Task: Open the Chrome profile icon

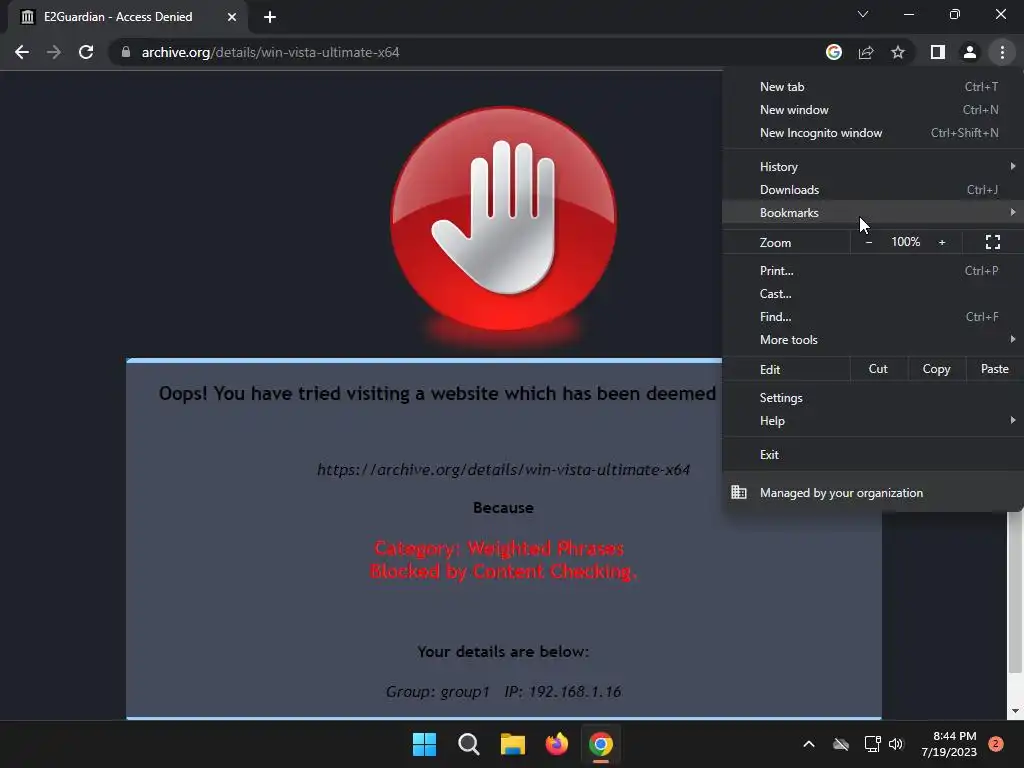Action: pos(970,52)
